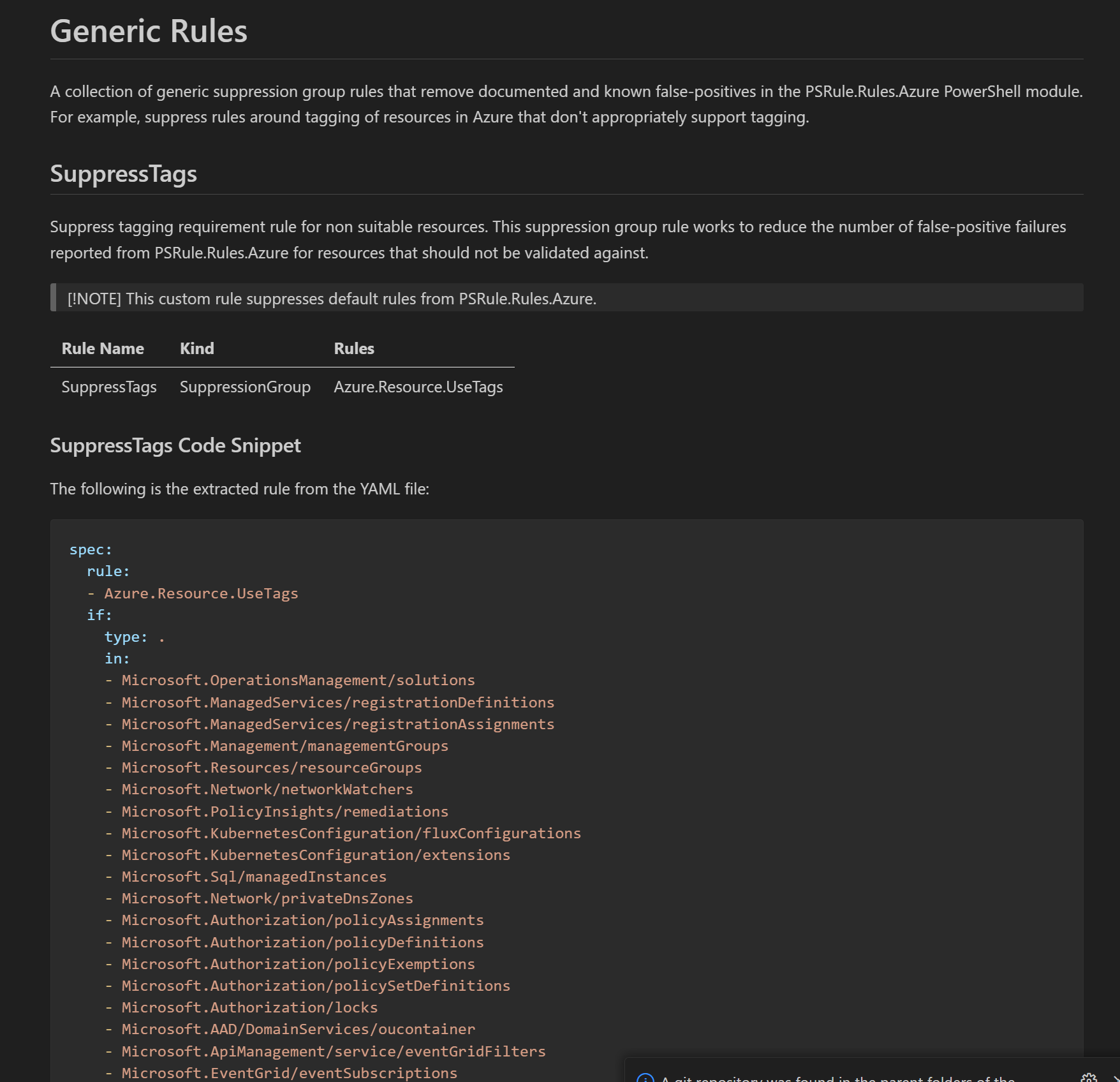Click Microsoft.OperationsManagement/solutions in the code
This screenshot has height=1082, width=1120.
(x=298, y=680)
